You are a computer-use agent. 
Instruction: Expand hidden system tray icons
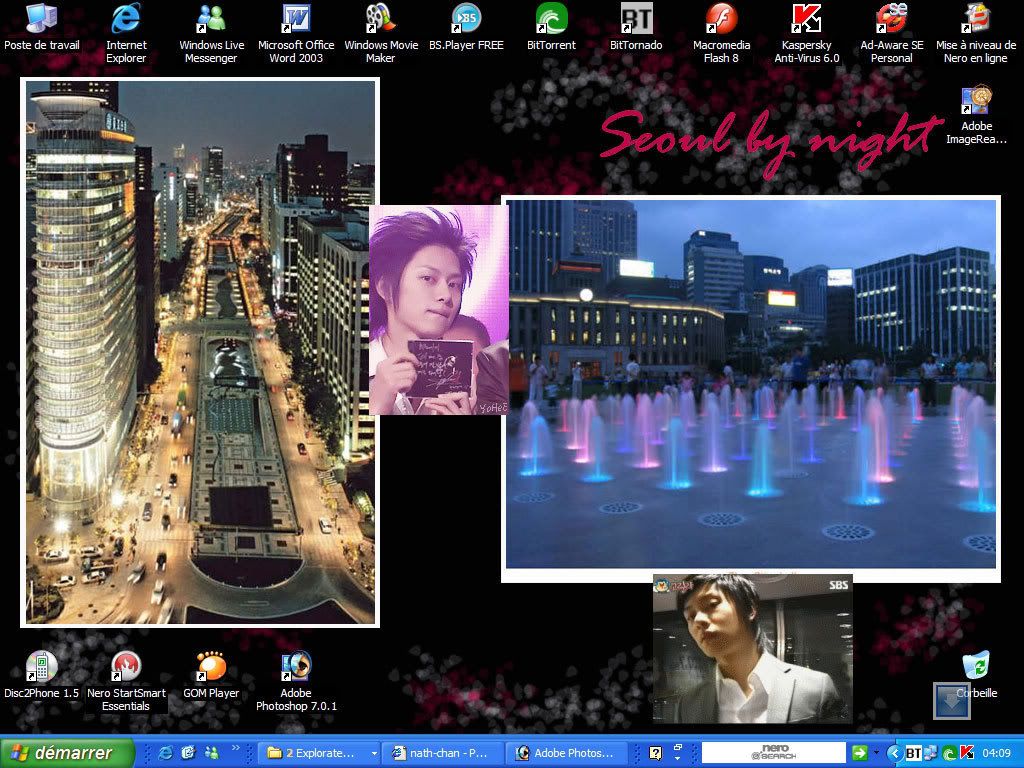(x=895, y=753)
